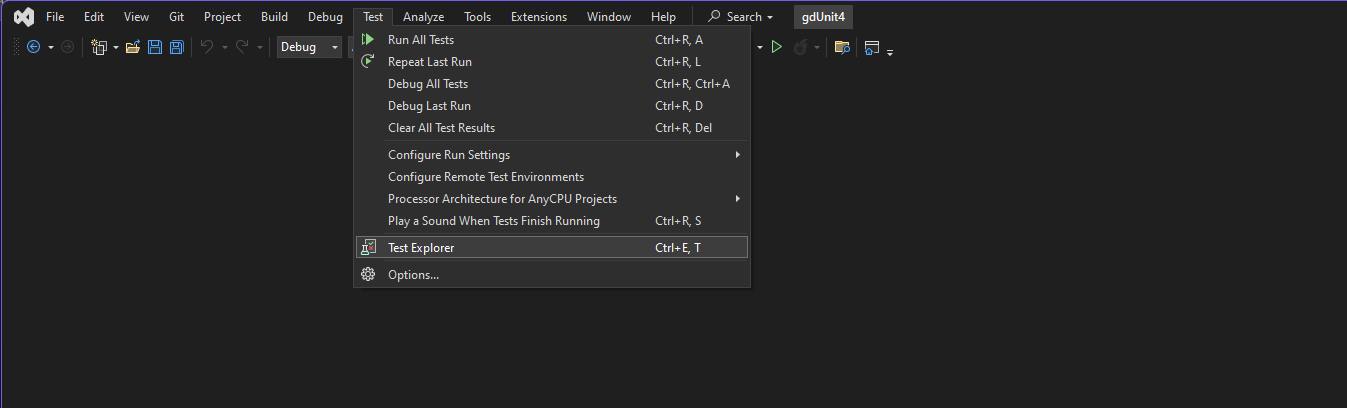
Task: Open the toolbar overflow options arrow
Action: [x=889, y=50]
